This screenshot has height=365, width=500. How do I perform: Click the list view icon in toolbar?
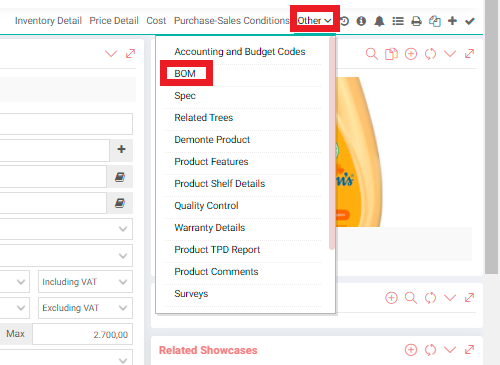tap(398, 21)
